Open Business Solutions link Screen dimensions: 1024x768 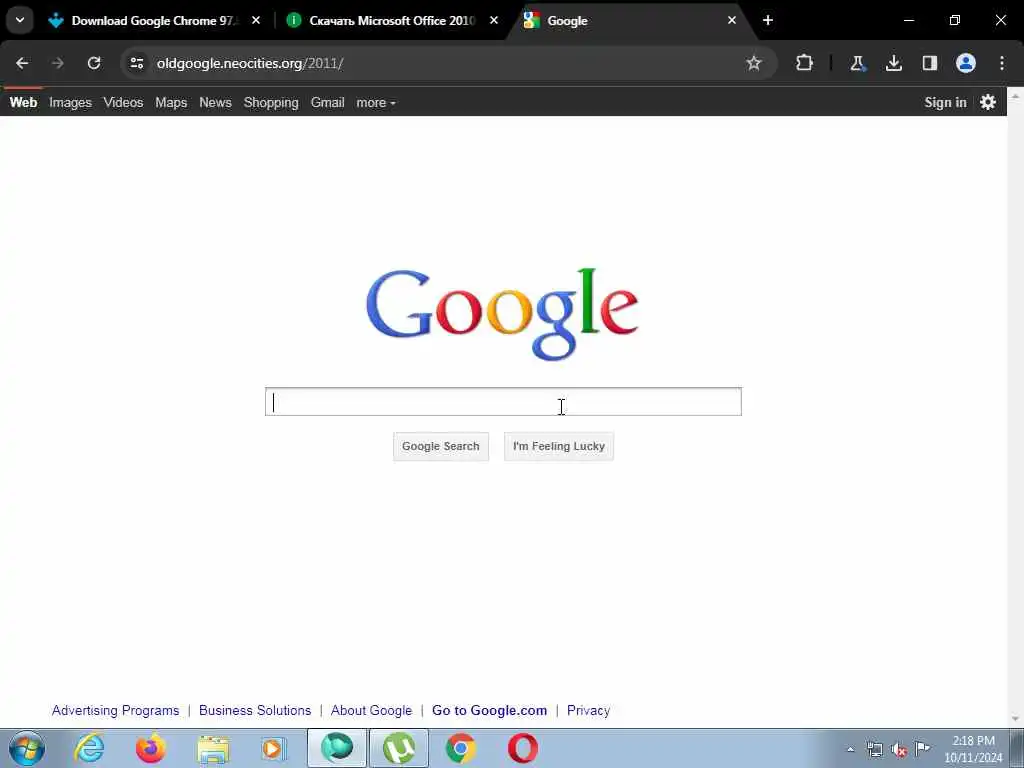(255, 711)
